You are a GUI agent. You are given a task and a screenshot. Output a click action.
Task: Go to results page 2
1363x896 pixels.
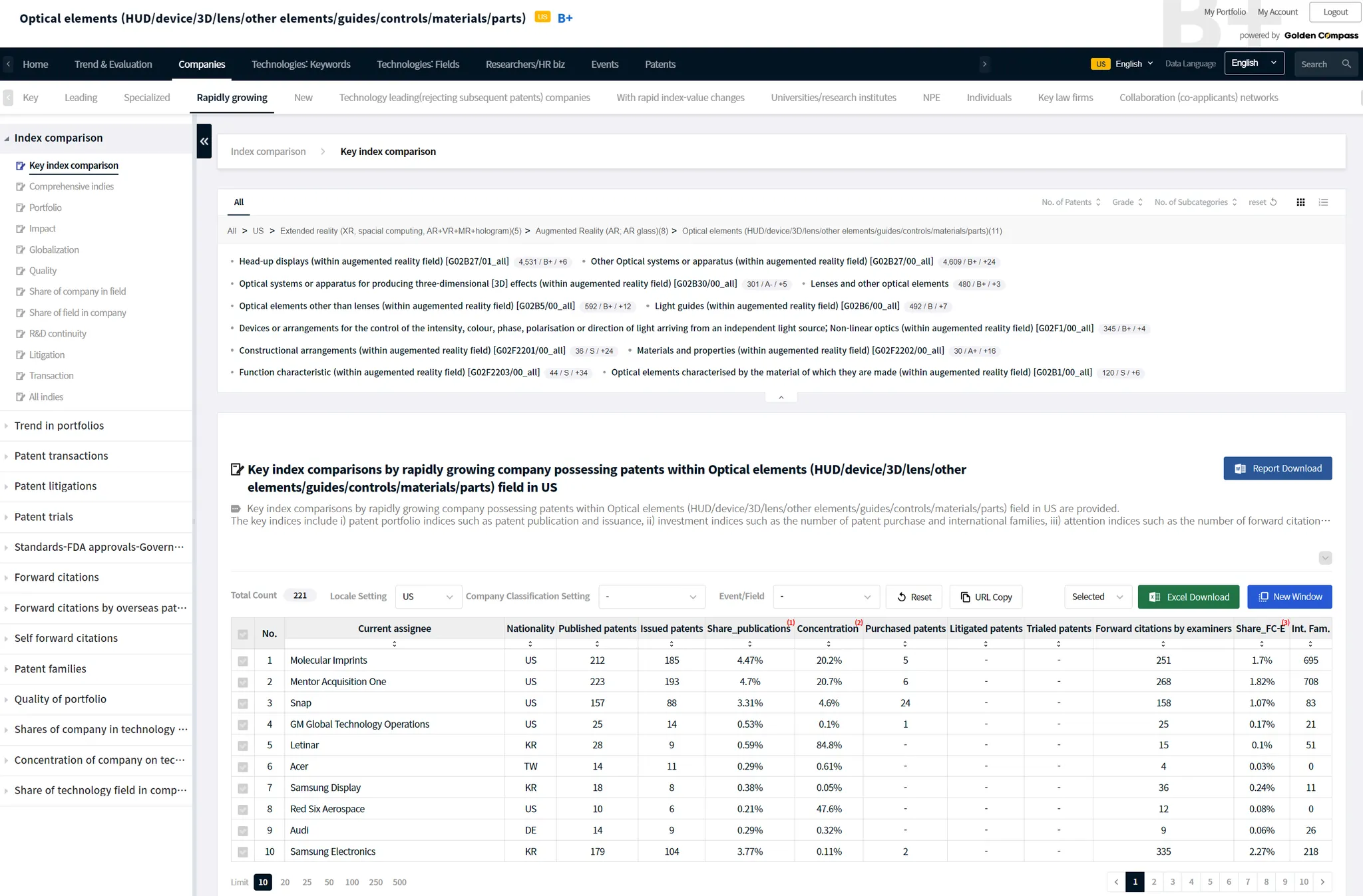[x=1154, y=882]
